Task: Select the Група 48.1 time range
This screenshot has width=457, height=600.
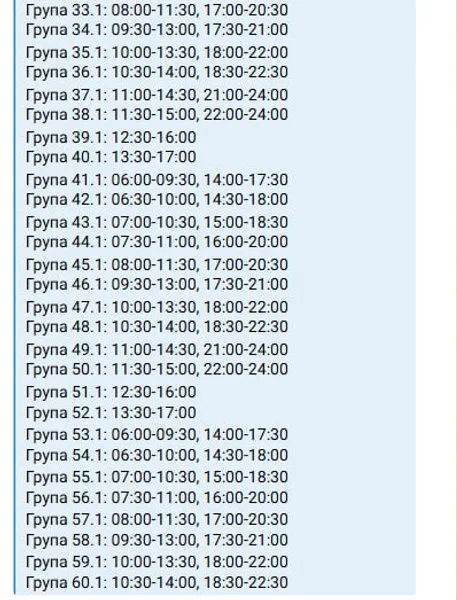Action: (x=157, y=327)
